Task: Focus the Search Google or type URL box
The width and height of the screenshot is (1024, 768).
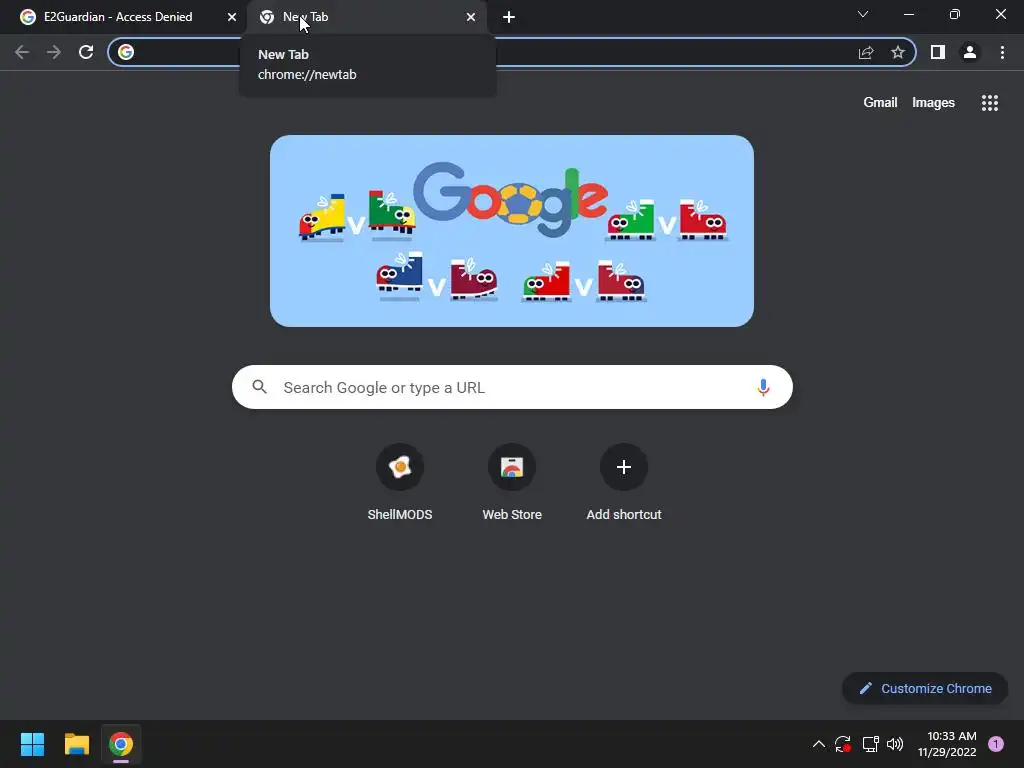Action: tap(512, 387)
